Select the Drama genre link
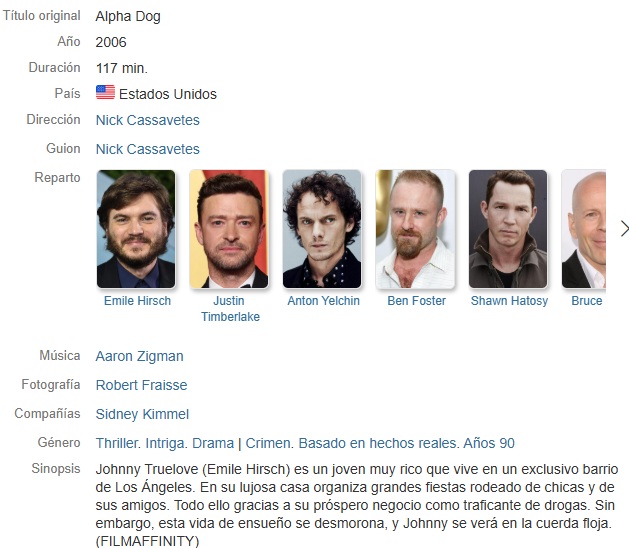The width and height of the screenshot is (629, 548). click(x=213, y=443)
